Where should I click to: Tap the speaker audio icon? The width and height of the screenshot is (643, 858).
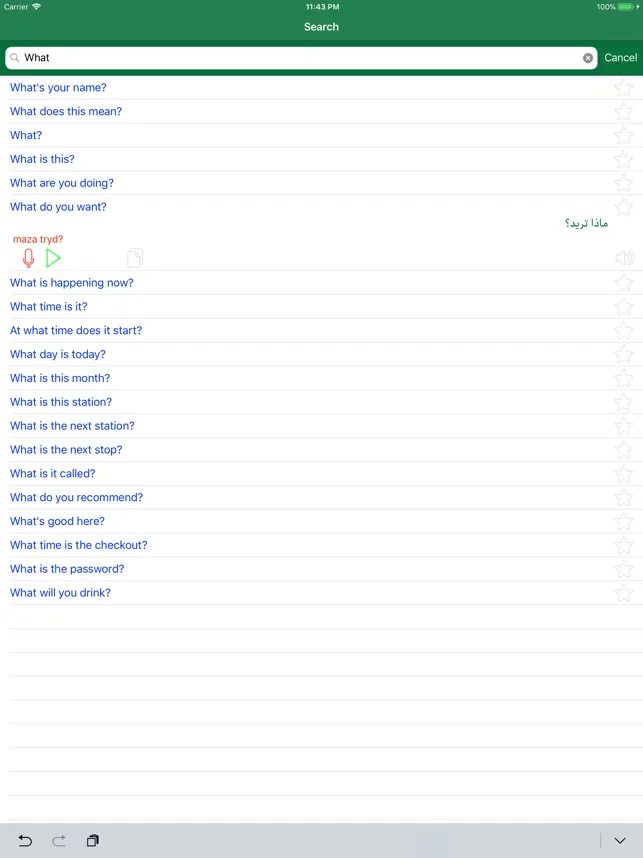pyautogui.click(x=625, y=258)
